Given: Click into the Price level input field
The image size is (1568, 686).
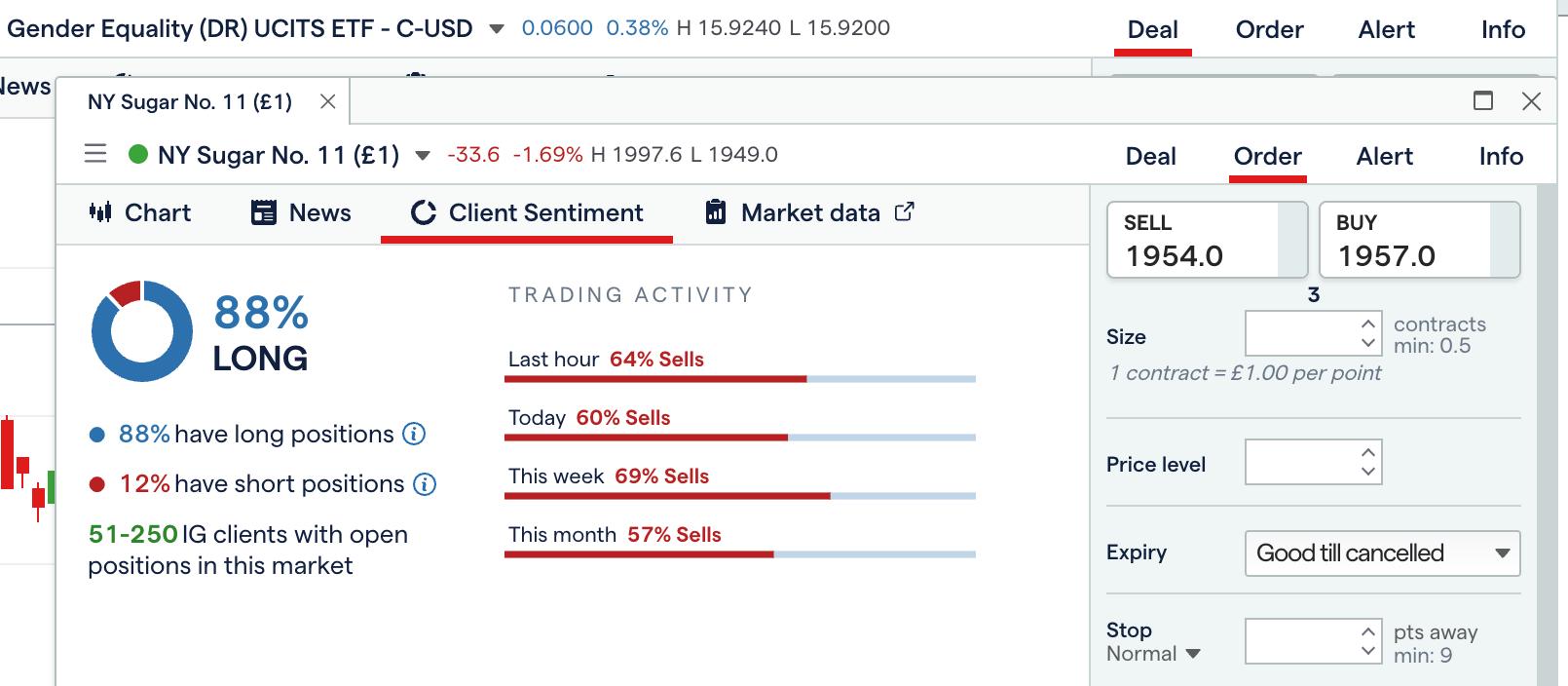Looking at the screenshot, I should pos(1302,462).
